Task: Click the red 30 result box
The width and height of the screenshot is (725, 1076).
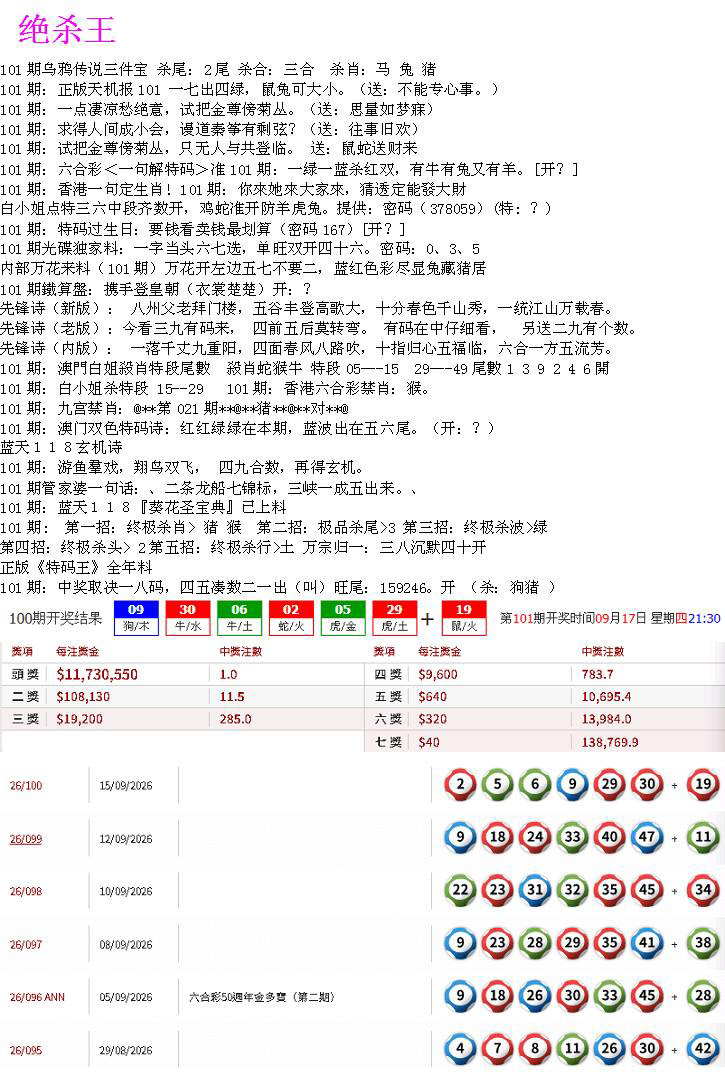Action: 187,618
